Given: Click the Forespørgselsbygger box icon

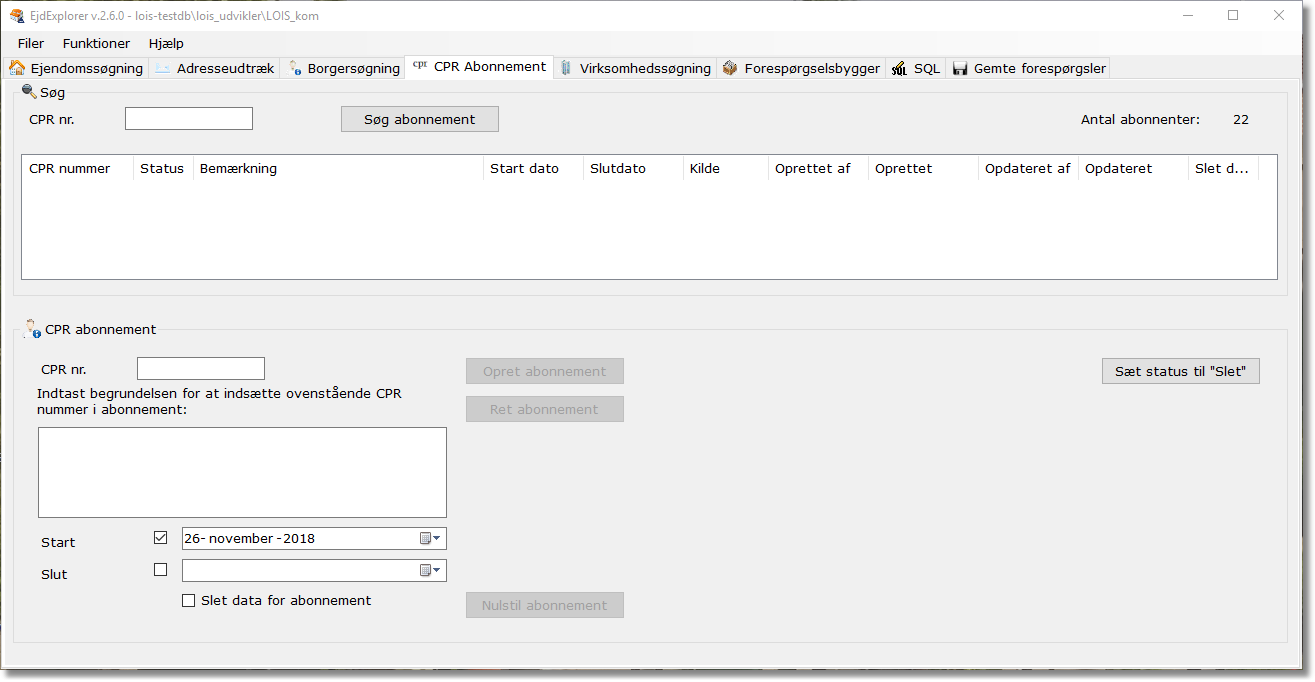Looking at the screenshot, I should pyautogui.click(x=730, y=68).
